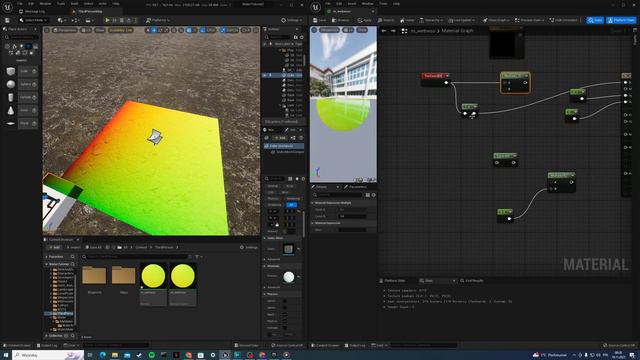Open the Preview State dropdown in material editor
Viewport: 640px width, 360px height.
(x=530, y=20)
